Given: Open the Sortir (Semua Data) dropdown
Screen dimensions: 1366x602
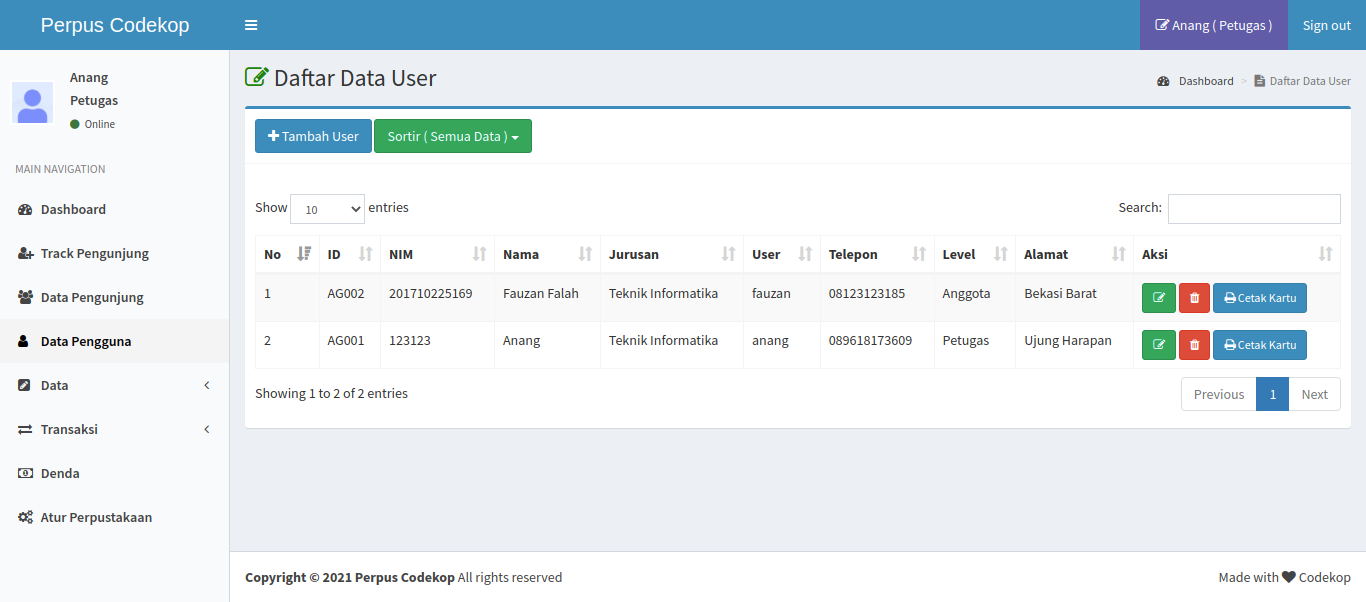Looking at the screenshot, I should (452, 137).
